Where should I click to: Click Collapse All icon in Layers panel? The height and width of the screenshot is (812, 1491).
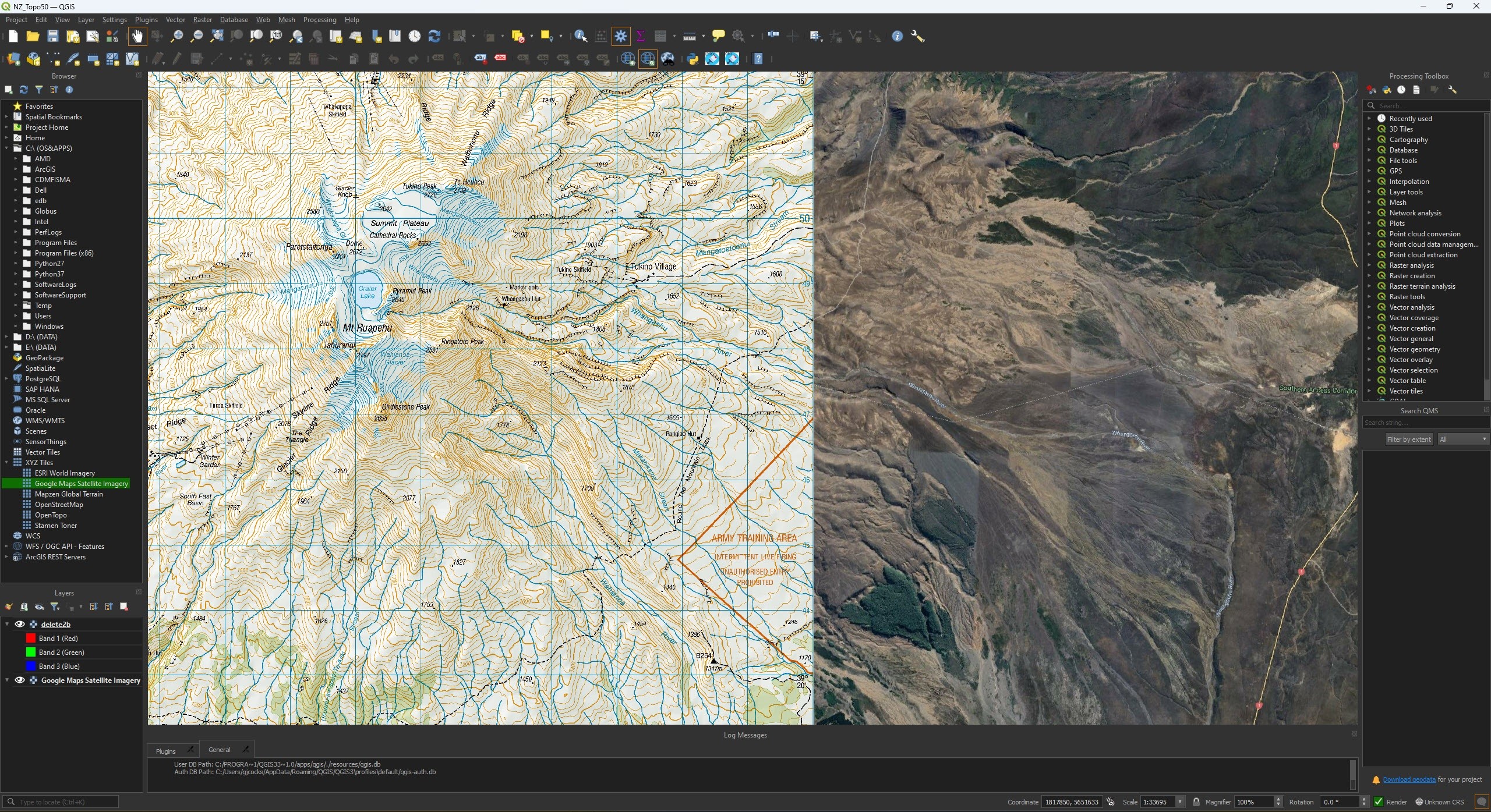point(108,607)
